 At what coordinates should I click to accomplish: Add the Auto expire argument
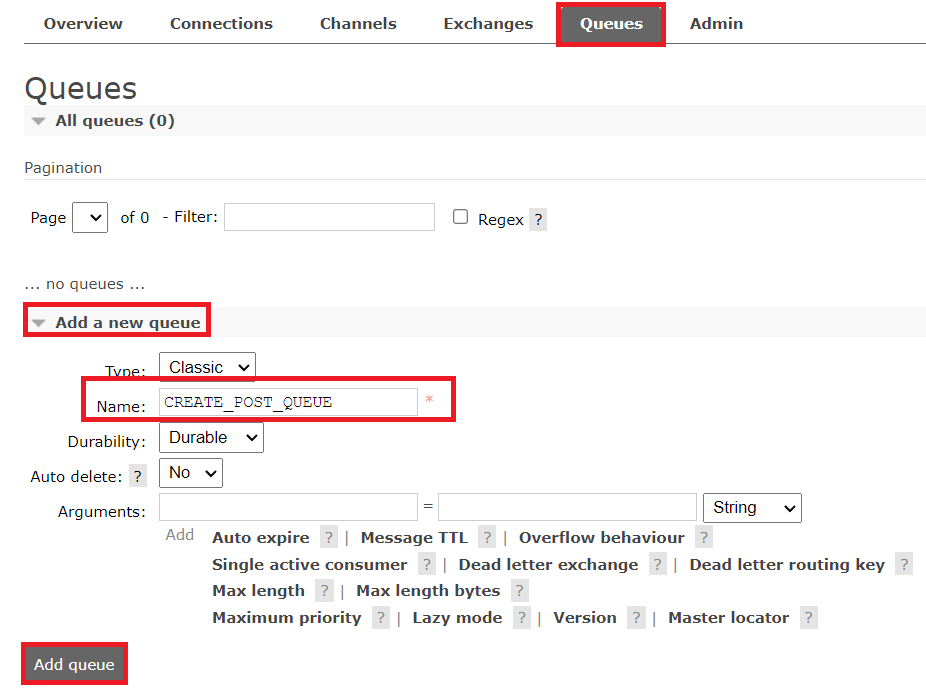click(x=260, y=537)
